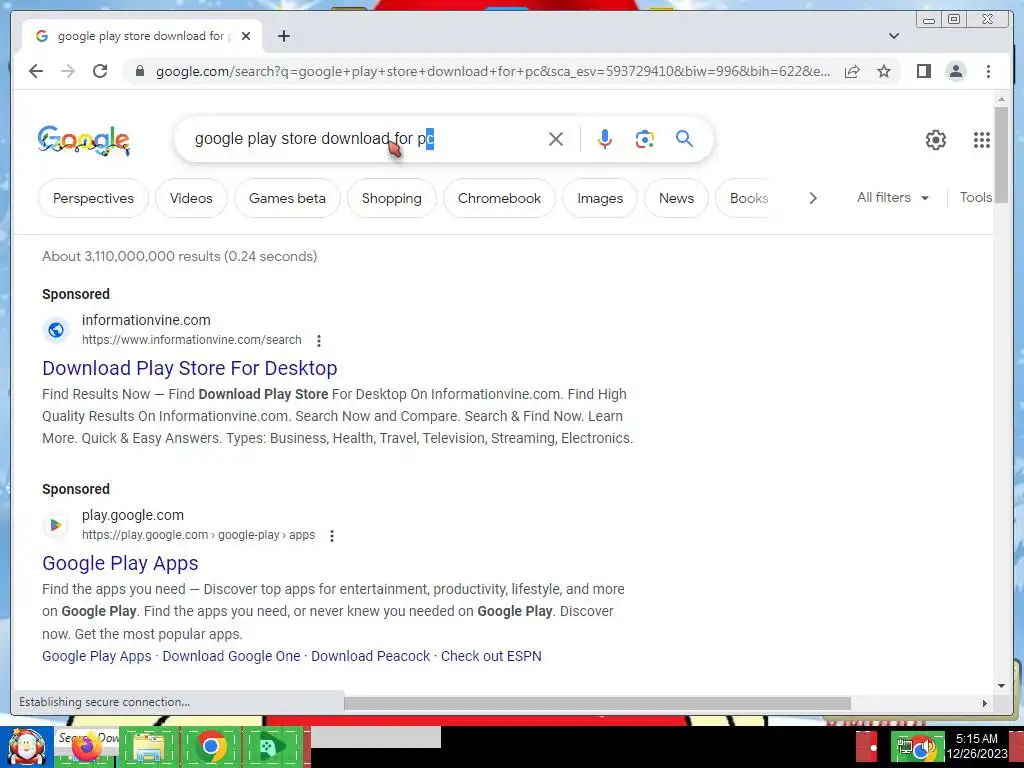Screen dimensions: 1024x768
Task: Click the vertical scrollbar down arrow
Action: (1001, 686)
